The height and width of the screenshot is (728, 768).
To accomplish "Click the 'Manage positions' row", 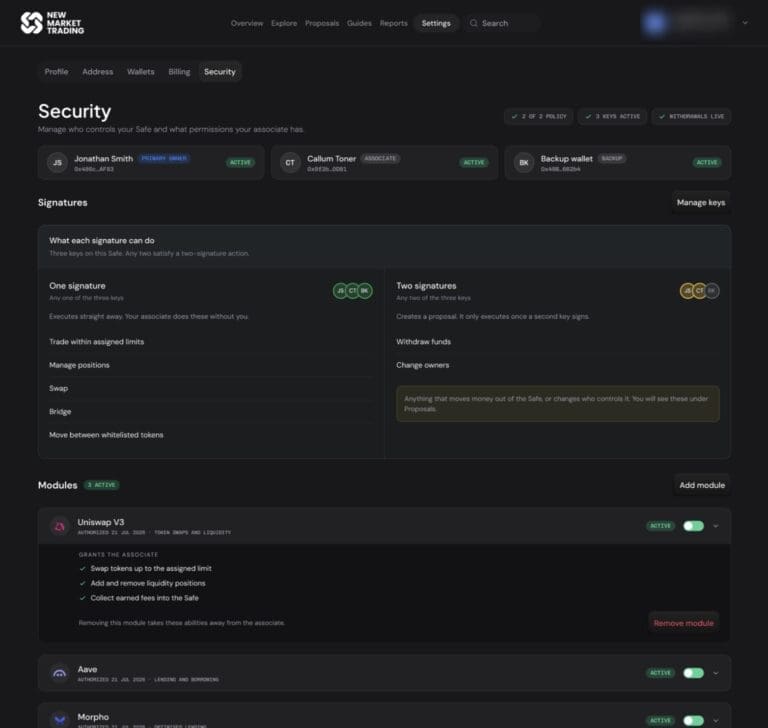I will tap(211, 365).
